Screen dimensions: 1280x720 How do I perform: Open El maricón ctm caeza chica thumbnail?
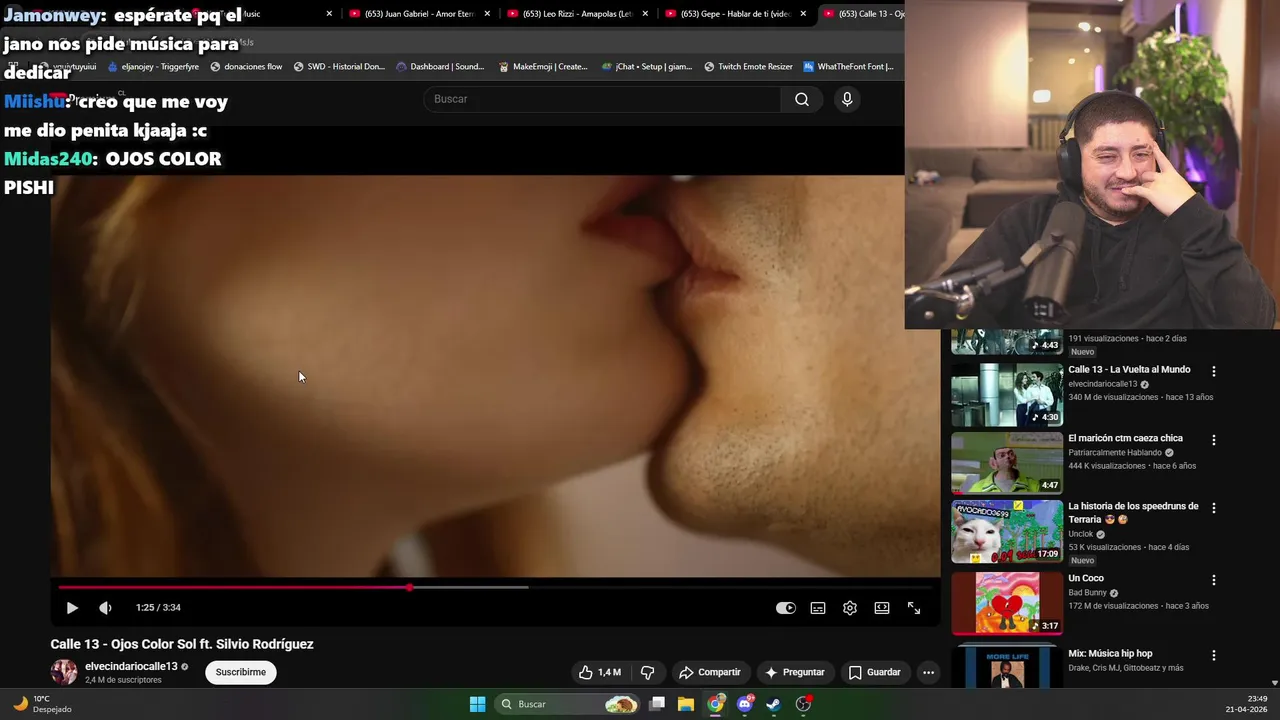tap(1007, 463)
